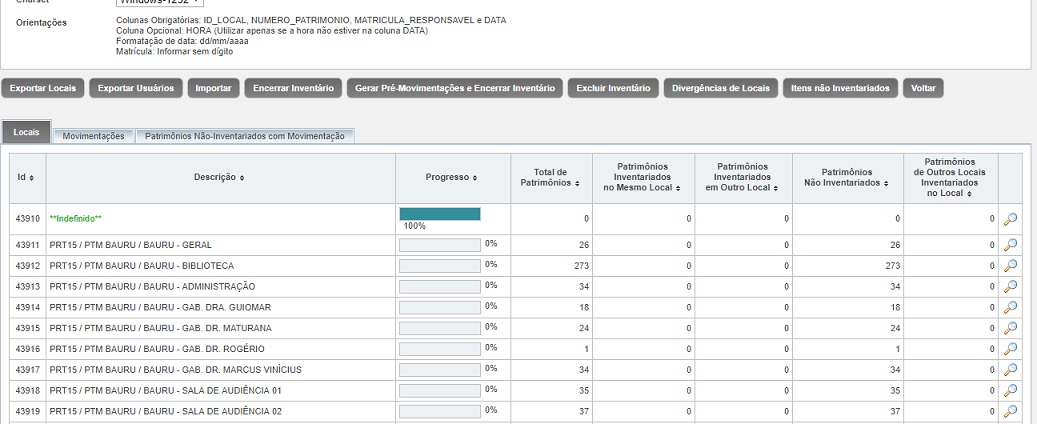The height and width of the screenshot is (424, 1037).
Task: Open magnifier icon for row 43910 Indefinido
Action: click(1010, 219)
